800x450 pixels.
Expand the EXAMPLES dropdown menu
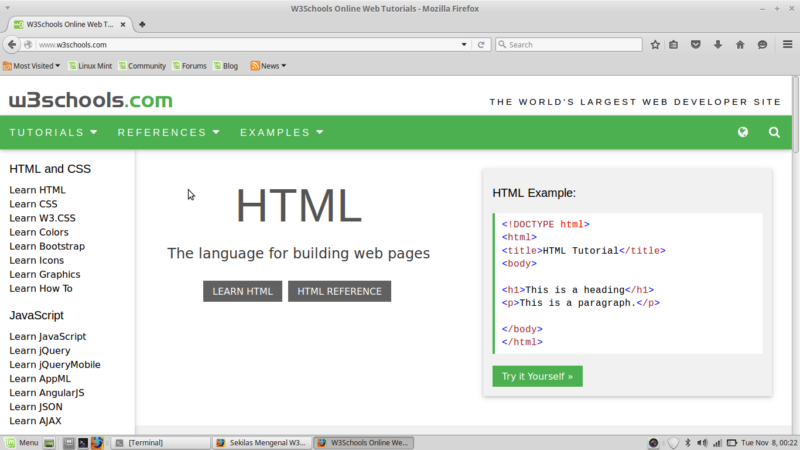282,132
